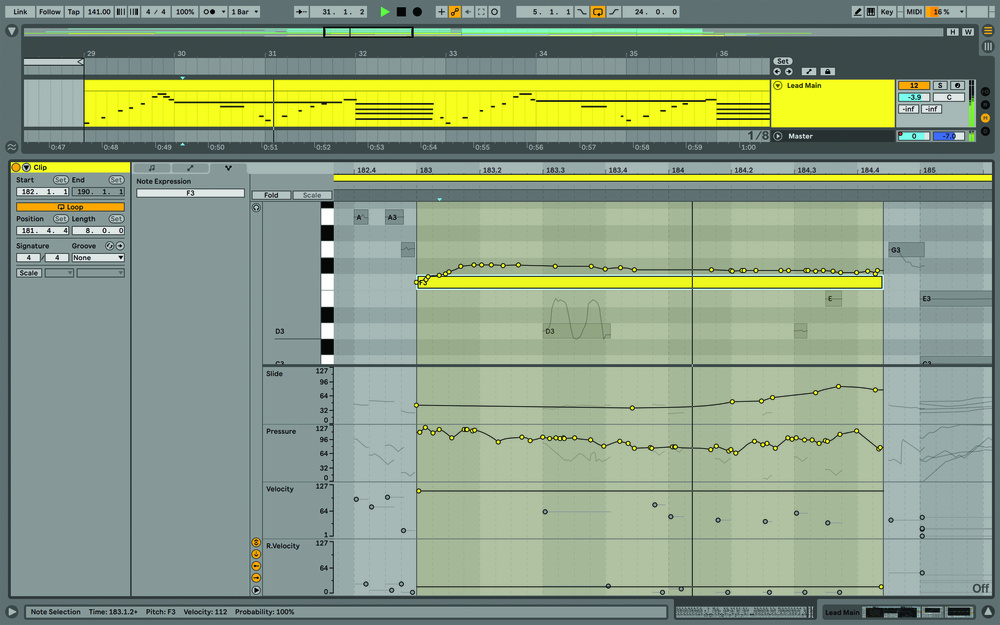The image size is (1000, 625).
Task: Open Key Map Mode with the Key button
Action: 886,11
